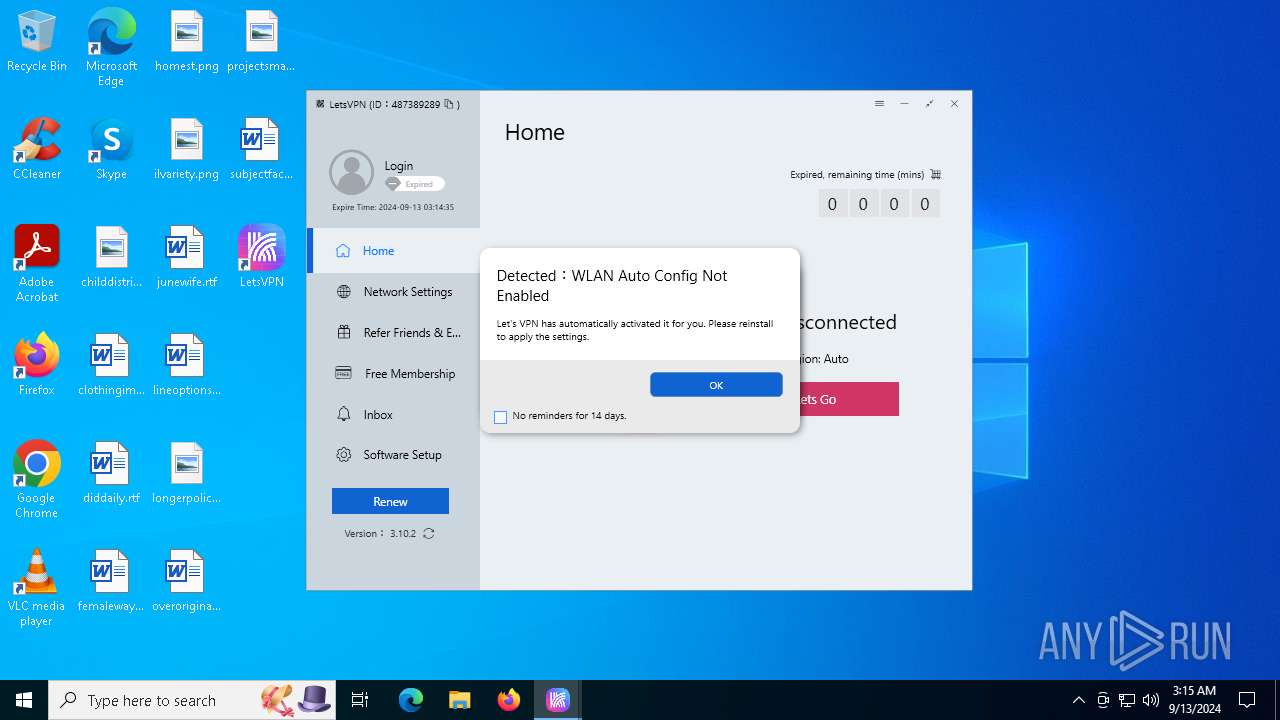Confirm the WLAN dialog with OK
The height and width of the screenshot is (720, 1280).
(716, 385)
